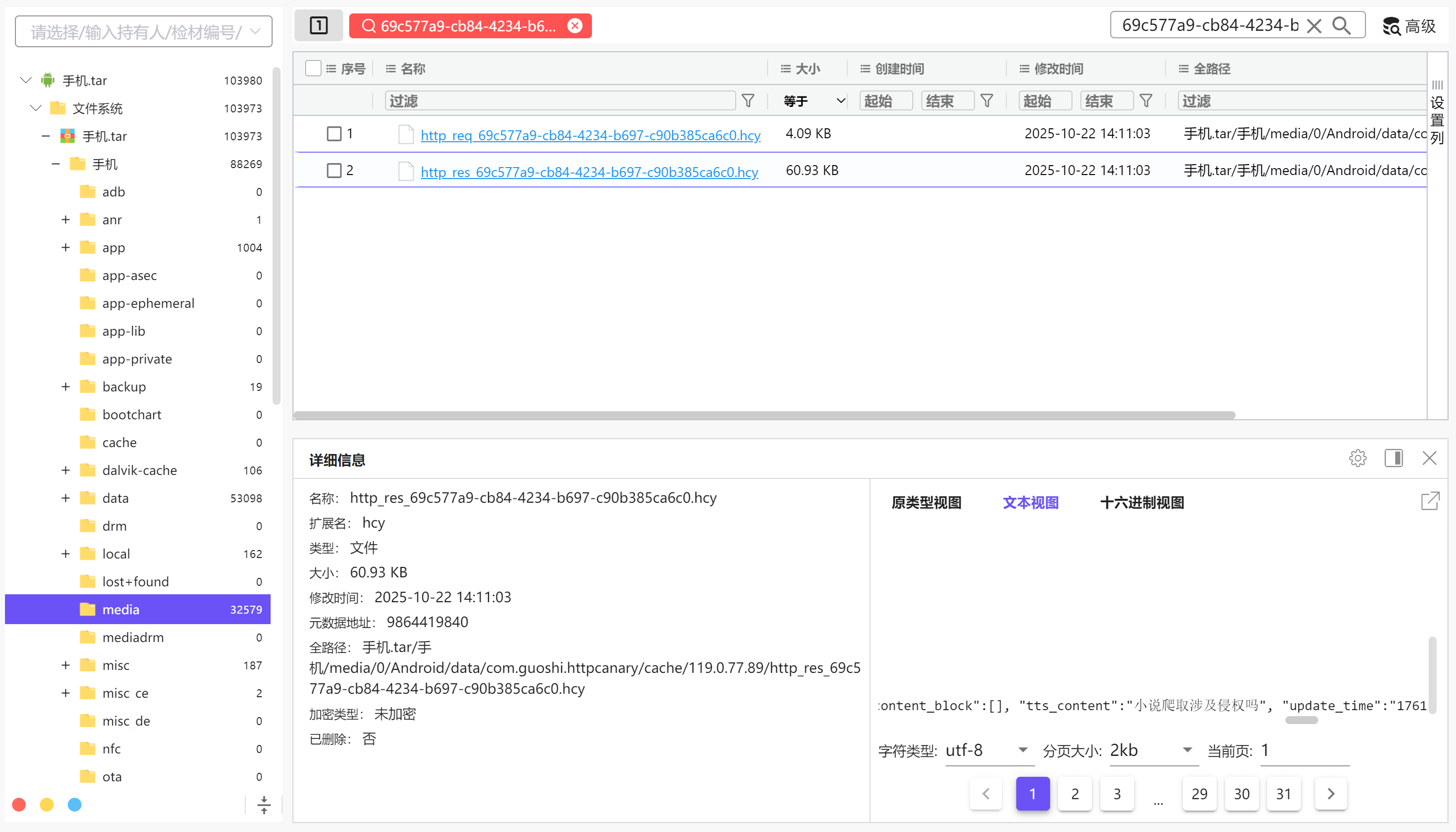Click the magnifier search icon in search box
This screenshot has height=832, width=1456.
(x=1342, y=26)
